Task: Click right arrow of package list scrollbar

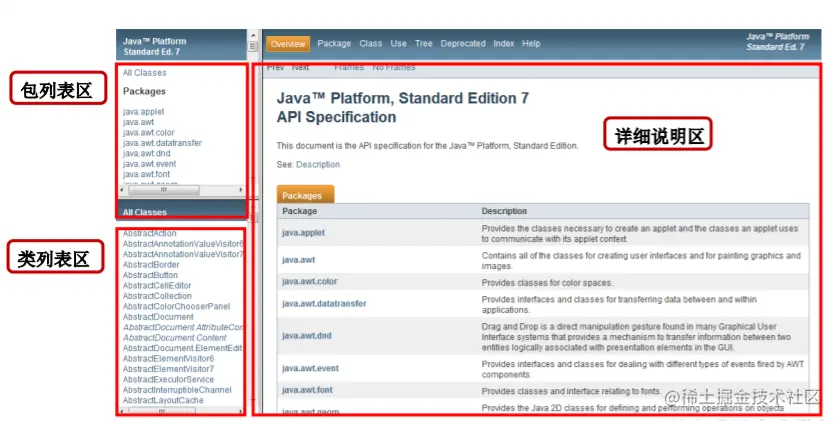Action: pyautogui.click(x=241, y=189)
